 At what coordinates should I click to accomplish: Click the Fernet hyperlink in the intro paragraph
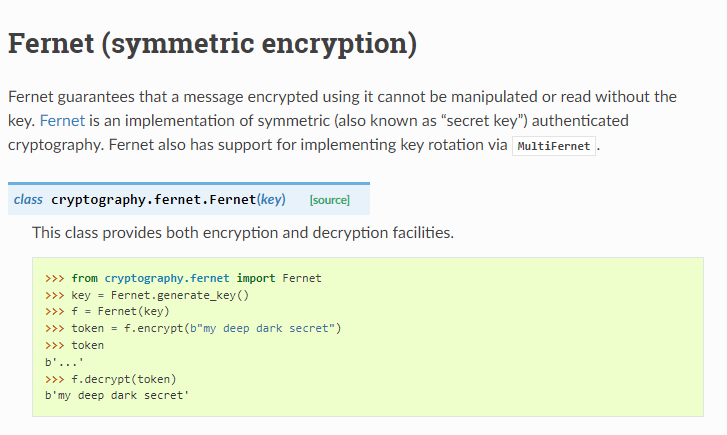(x=61, y=121)
